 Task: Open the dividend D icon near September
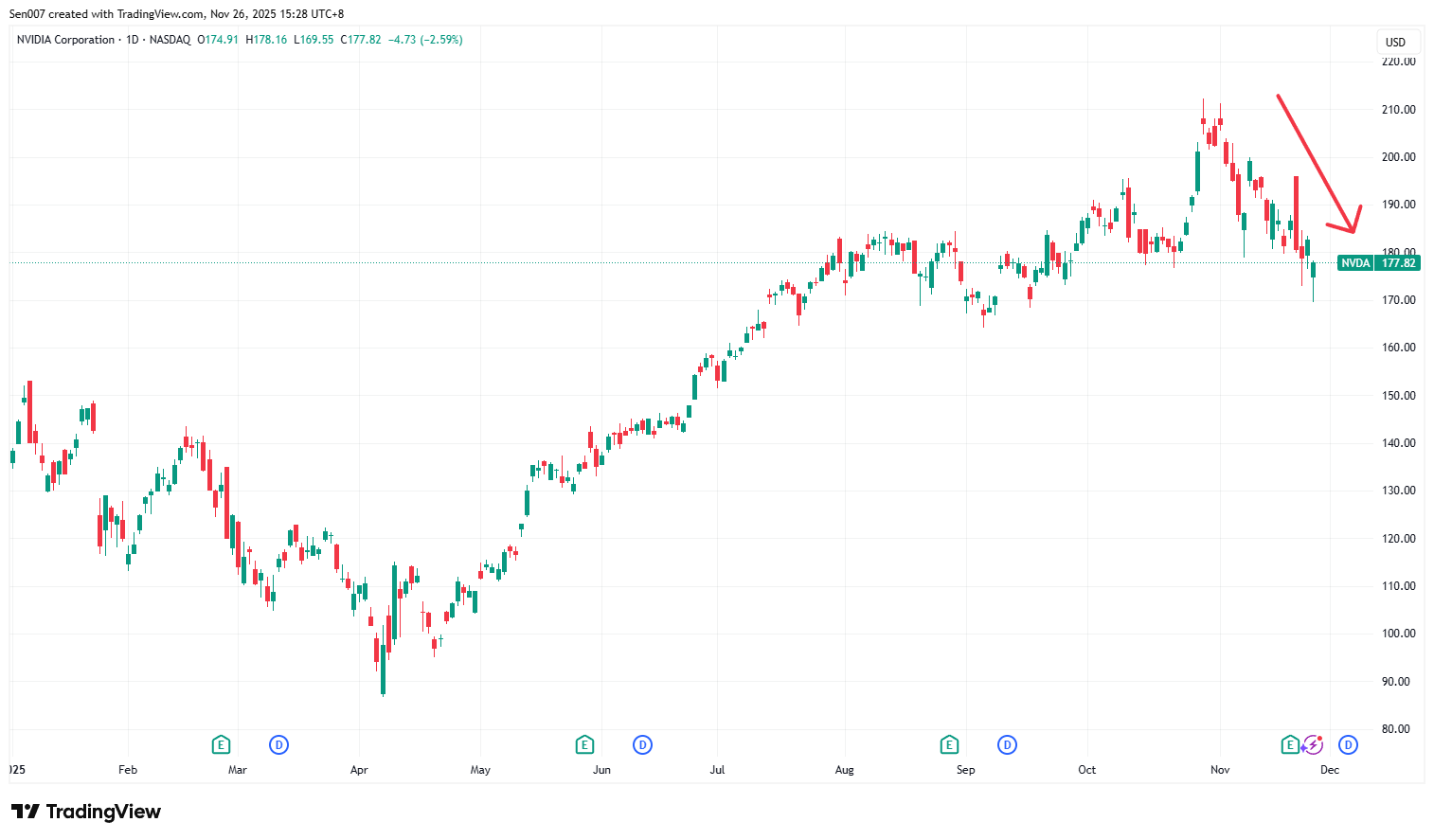point(1007,745)
